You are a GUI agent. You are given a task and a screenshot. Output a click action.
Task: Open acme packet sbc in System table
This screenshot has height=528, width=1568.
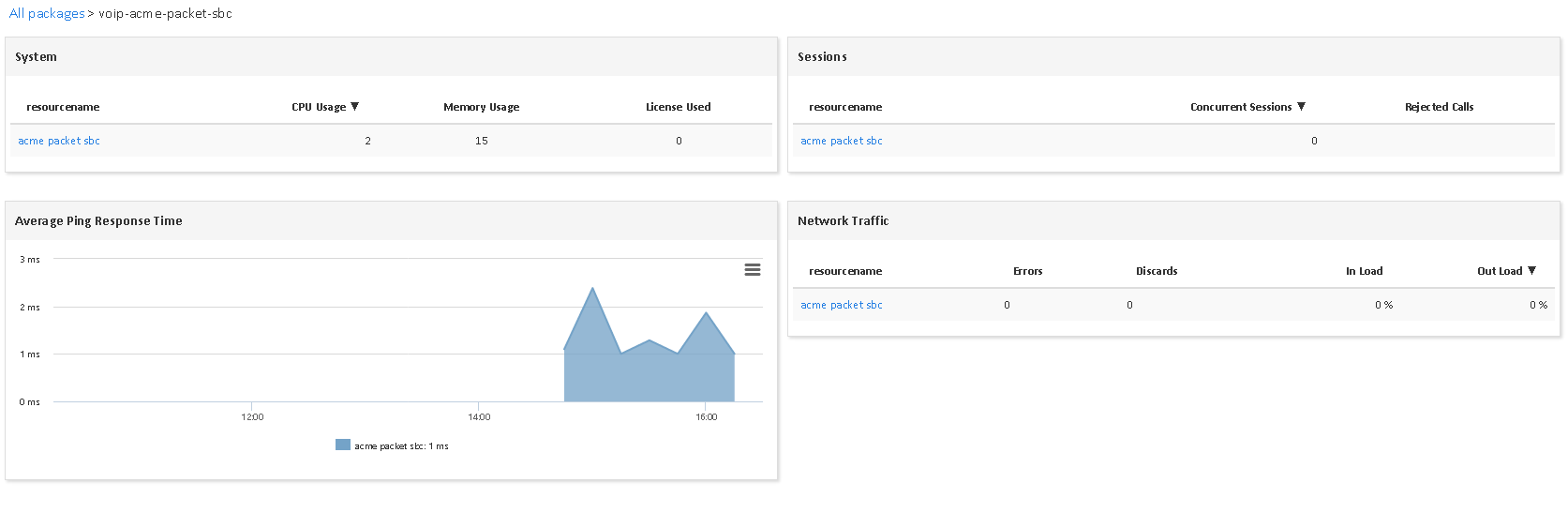[59, 141]
